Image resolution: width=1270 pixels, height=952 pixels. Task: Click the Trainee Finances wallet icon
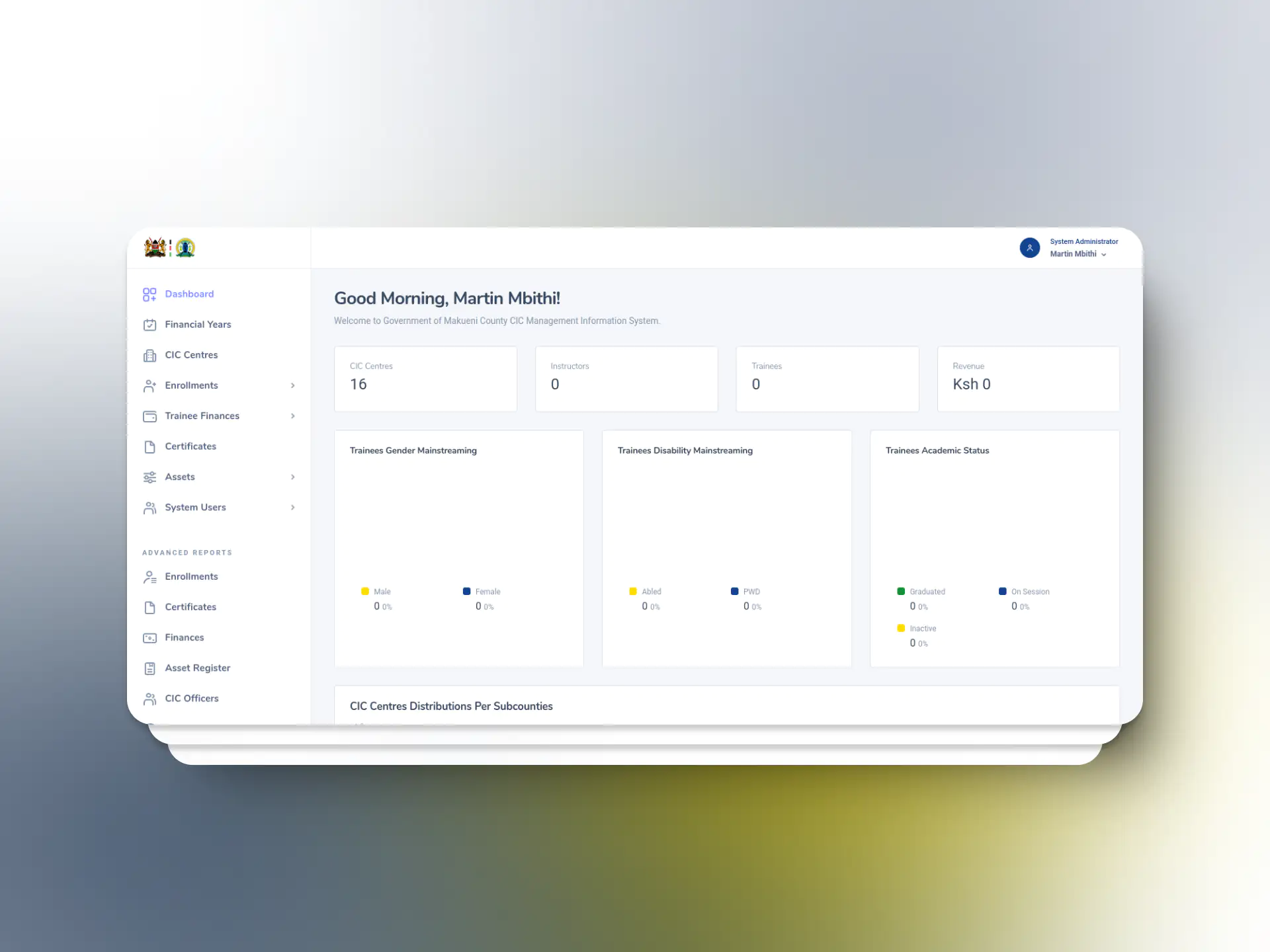click(x=149, y=416)
